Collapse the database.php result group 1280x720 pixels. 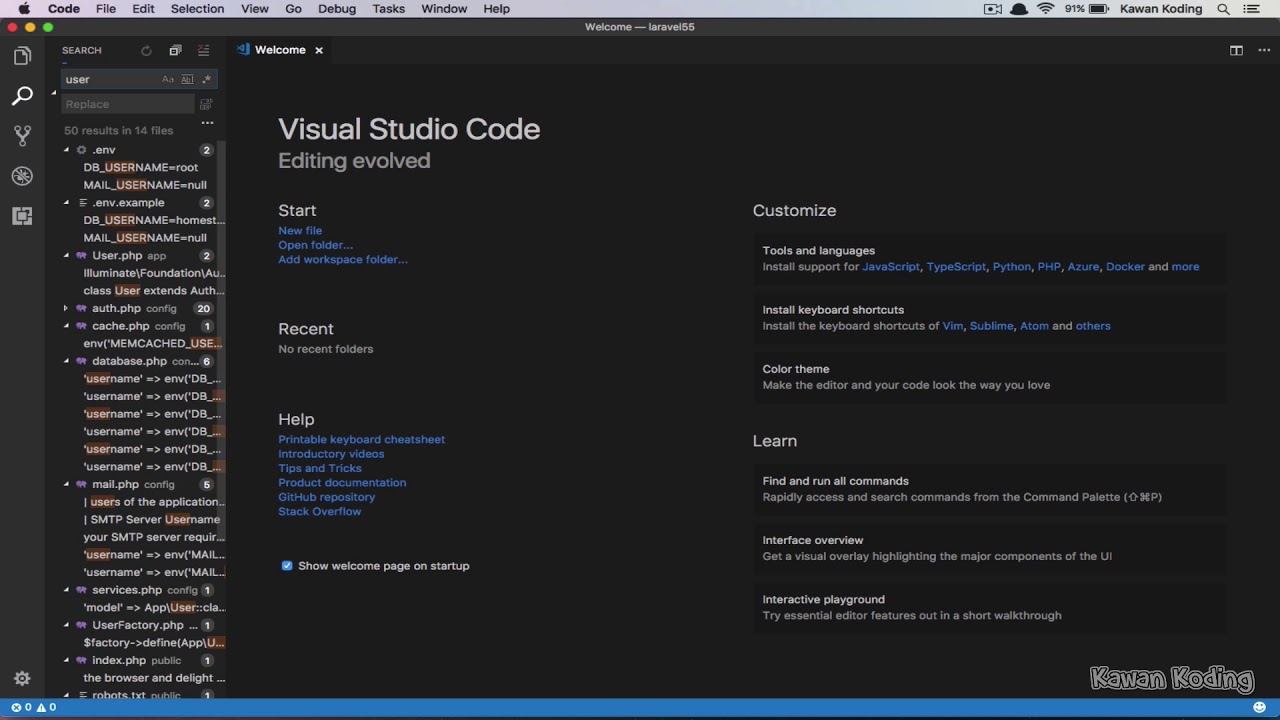tap(67, 361)
